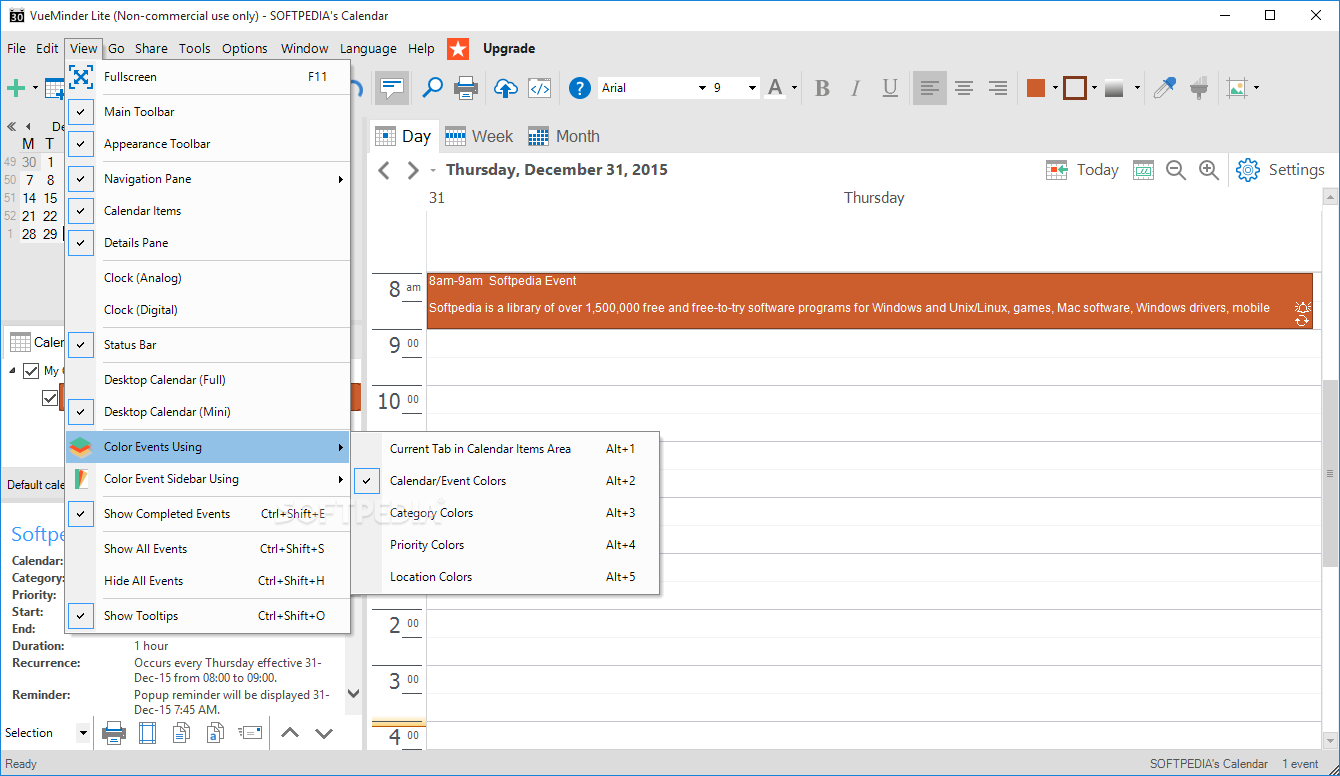The image size is (1340, 776).
Task: Click the page setup icon in details pane
Action: pyautogui.click(x=148, y=733)
